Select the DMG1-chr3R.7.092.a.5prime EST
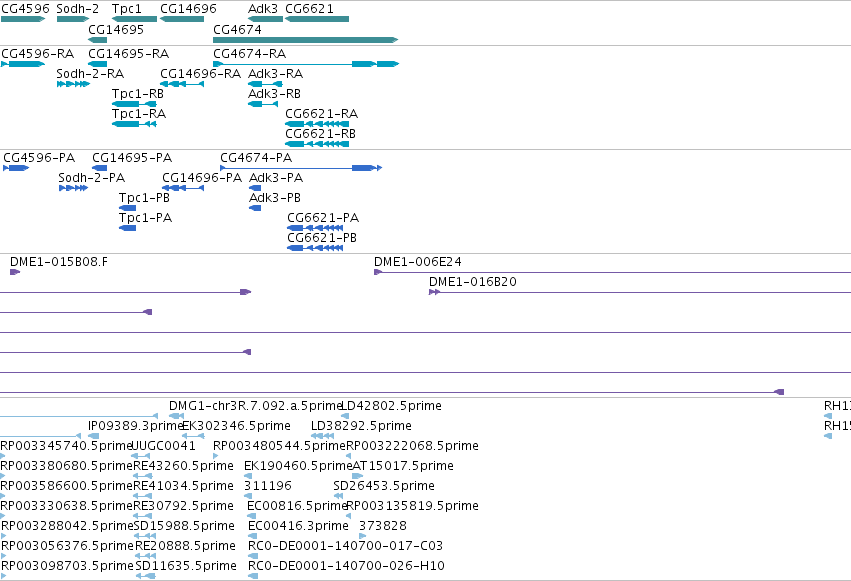 pyautogui.click(x=255, y=406)
